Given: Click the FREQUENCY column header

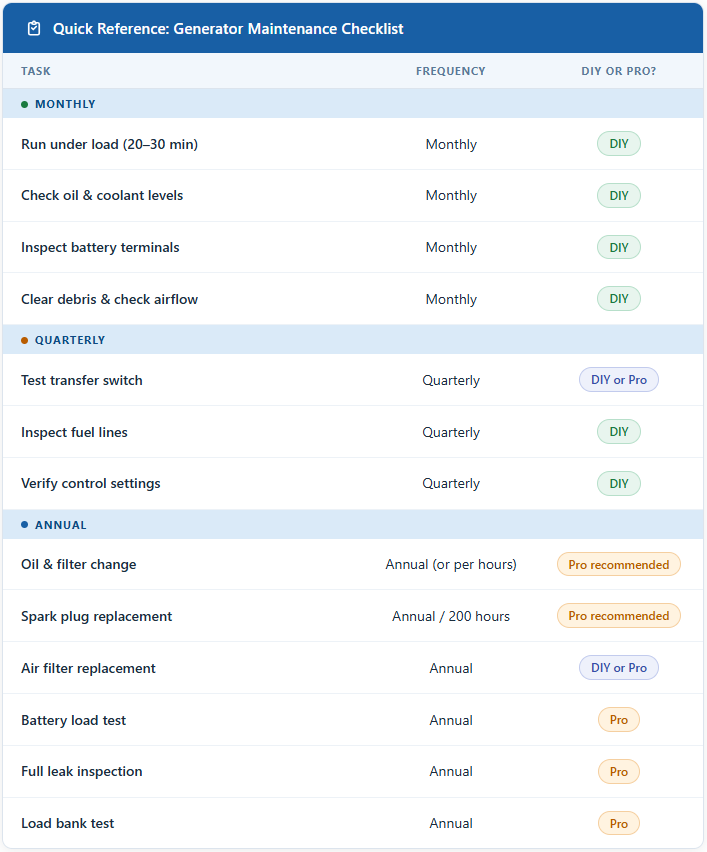Looking at the screenshot, I should [451, 71].
